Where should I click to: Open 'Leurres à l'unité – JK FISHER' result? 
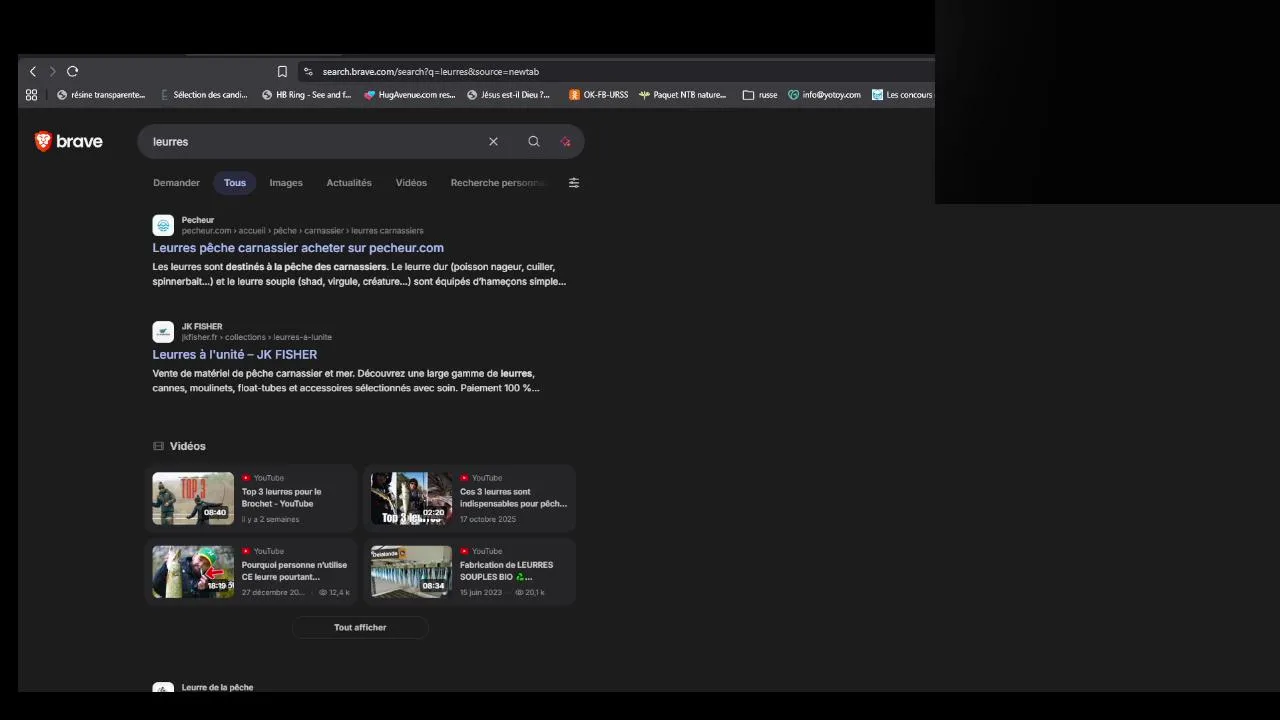click(235, 355)
